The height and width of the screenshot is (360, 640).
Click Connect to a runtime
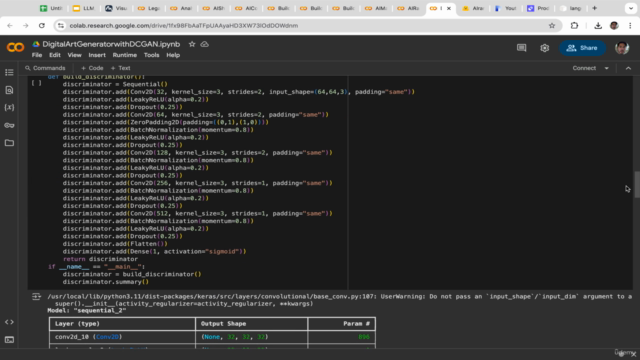click(x=584, y=68)
